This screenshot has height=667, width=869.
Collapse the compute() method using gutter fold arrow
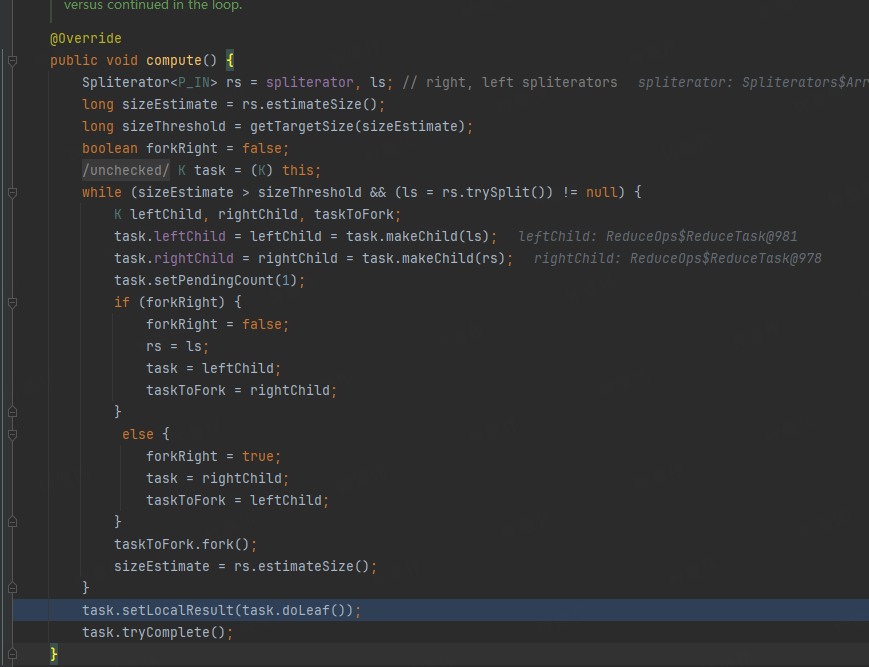(10, 60)
